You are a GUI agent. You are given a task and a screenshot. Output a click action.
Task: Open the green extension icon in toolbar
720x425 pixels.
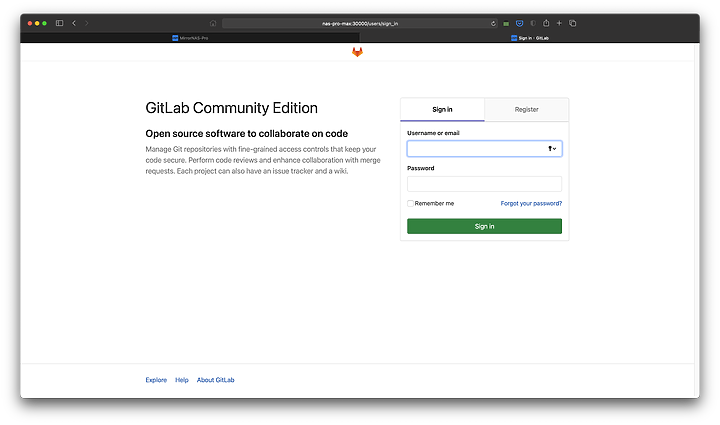(x=506, y=23)
